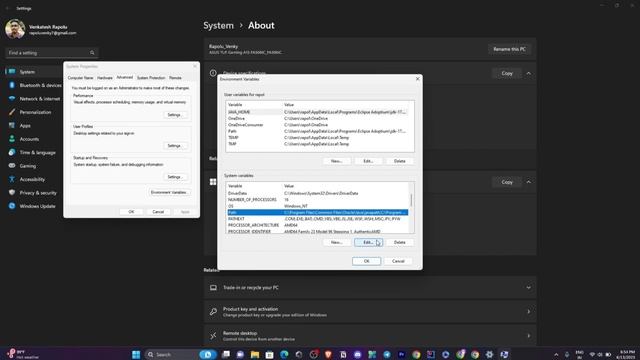The height and width of the screenshot is (360, 640).
Task: Click Delete under User variables
Action: tap(400, 161)
